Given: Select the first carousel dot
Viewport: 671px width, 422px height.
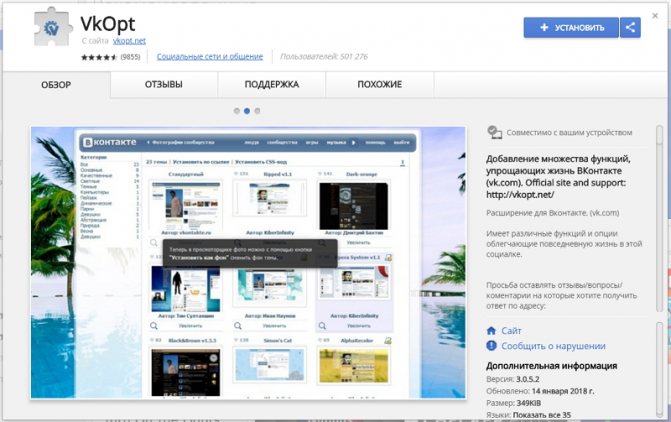Looking at the screenshot, I should tap(237, 111).
